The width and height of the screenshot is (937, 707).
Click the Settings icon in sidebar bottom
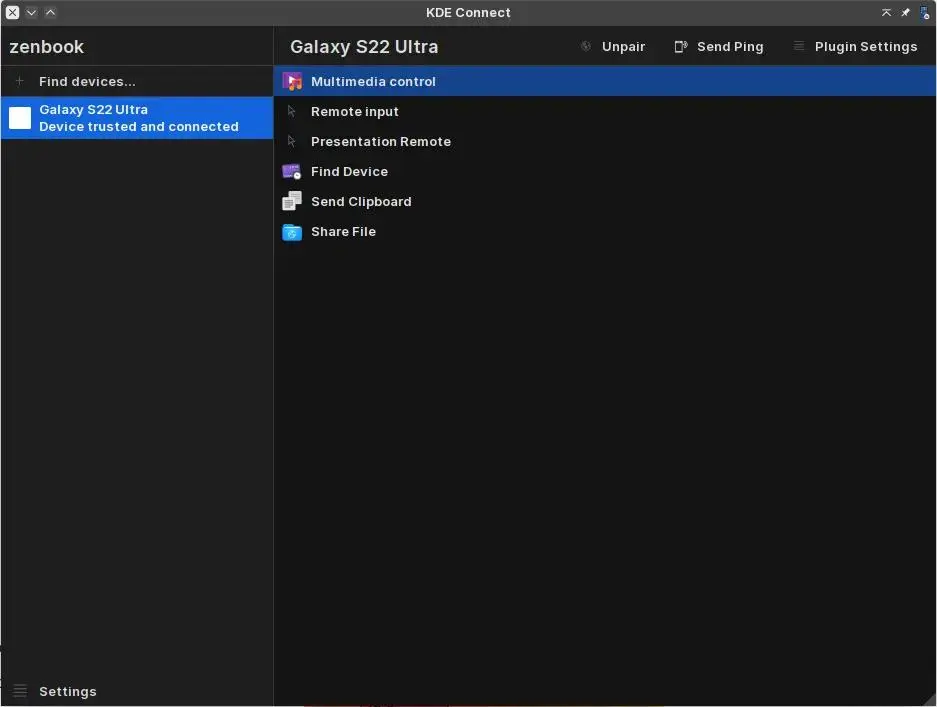click(x=20, y=691)
